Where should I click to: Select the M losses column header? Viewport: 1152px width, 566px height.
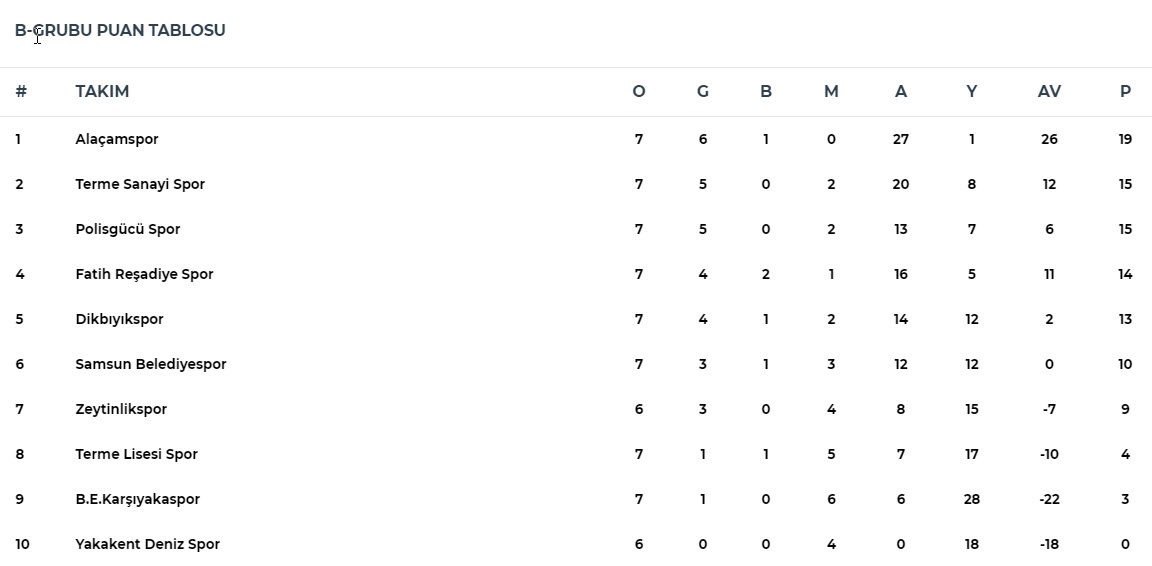pos(831,91)
